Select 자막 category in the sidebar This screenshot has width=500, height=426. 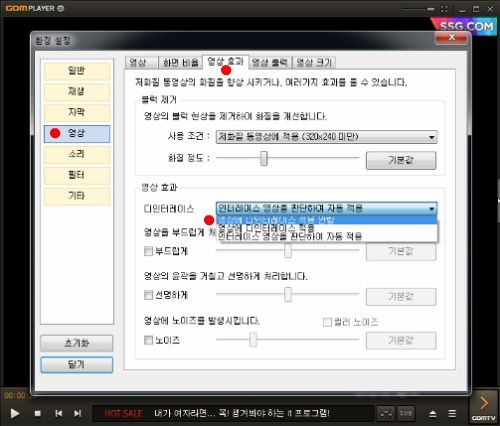click(x=77, y=113)
